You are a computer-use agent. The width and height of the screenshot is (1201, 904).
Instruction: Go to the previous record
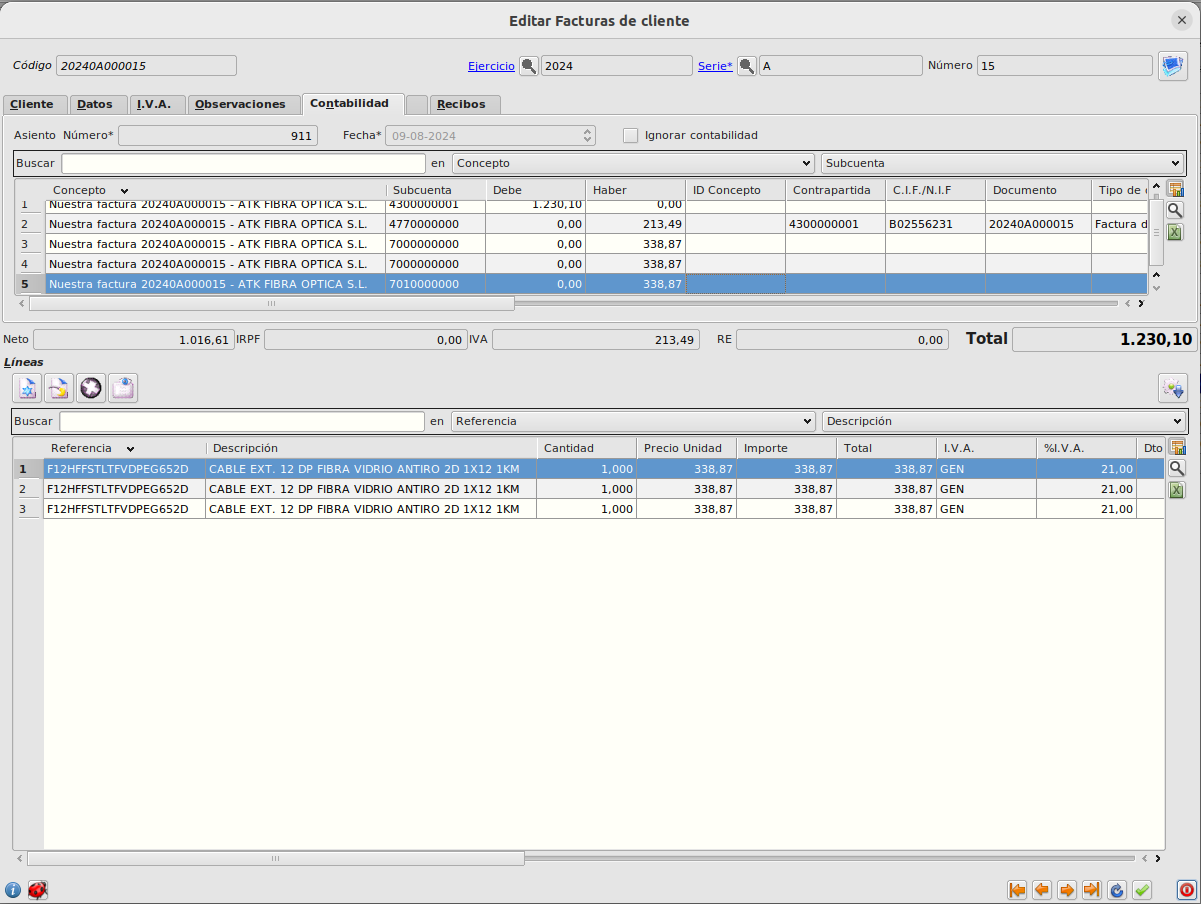(x=1042, y=889)
